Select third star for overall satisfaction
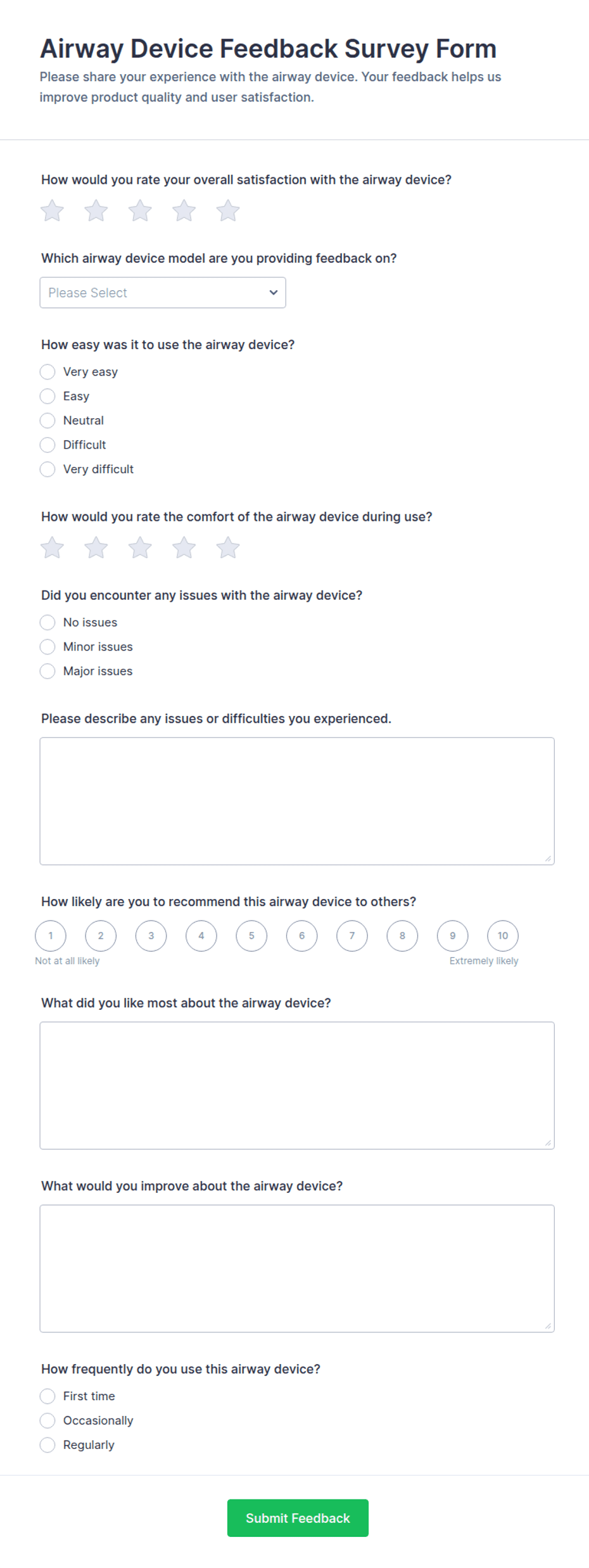Screen dimensions: 589x1568 click(140, 211)
